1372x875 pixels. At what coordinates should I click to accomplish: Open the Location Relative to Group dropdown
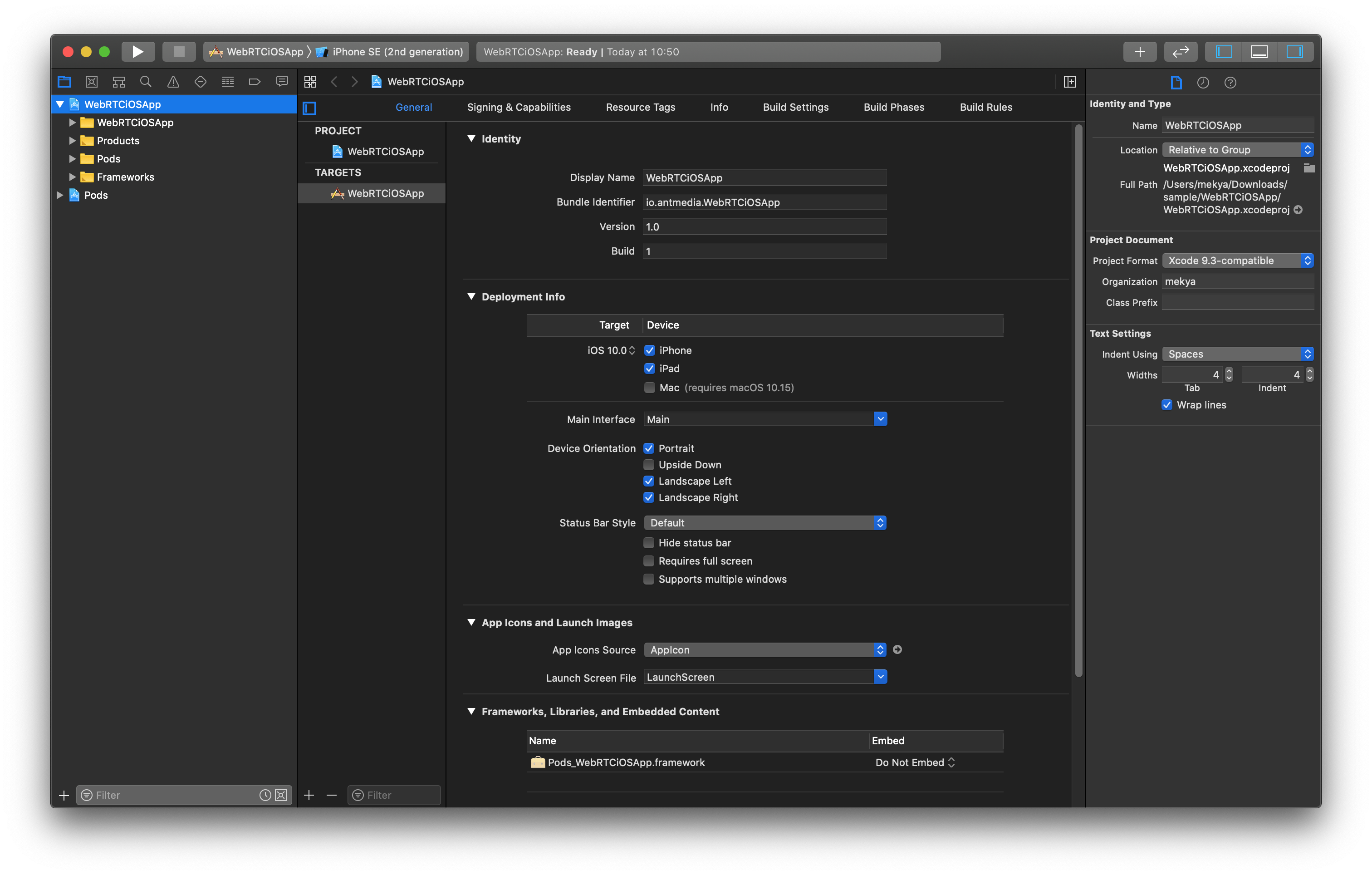click(1238, 149)
